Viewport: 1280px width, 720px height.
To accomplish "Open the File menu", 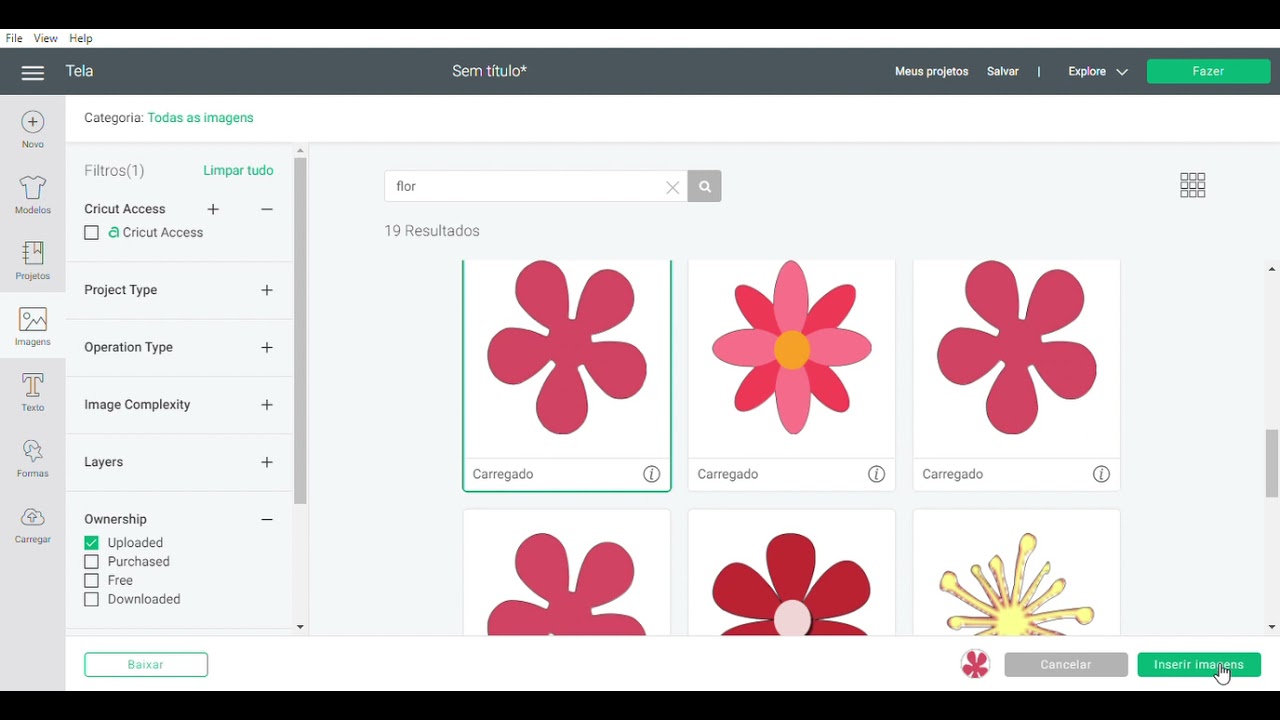I will 14,38.
